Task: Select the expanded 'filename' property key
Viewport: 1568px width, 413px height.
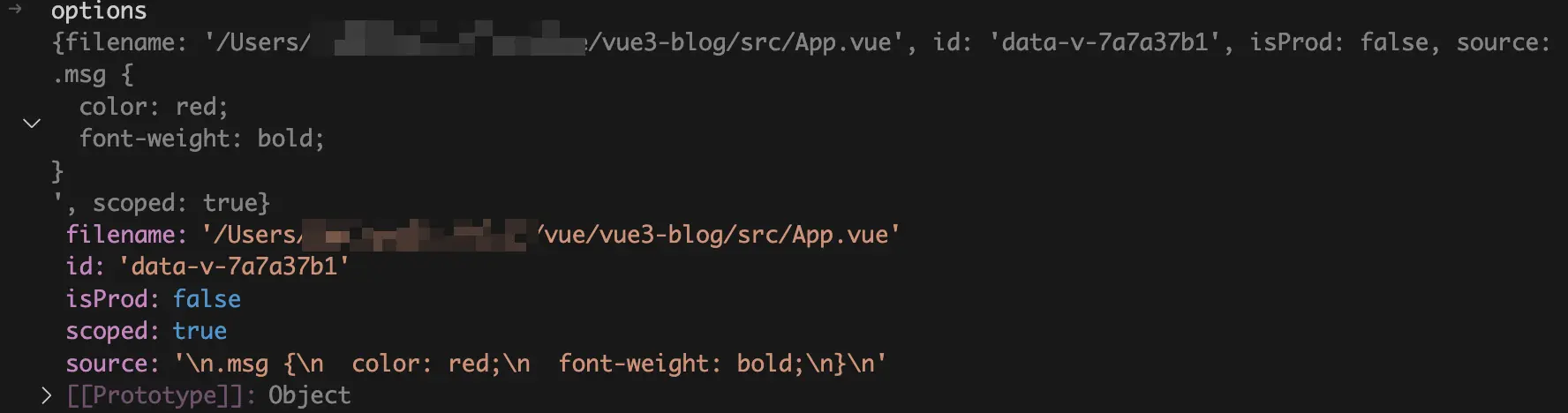Action: pos(124,235)
